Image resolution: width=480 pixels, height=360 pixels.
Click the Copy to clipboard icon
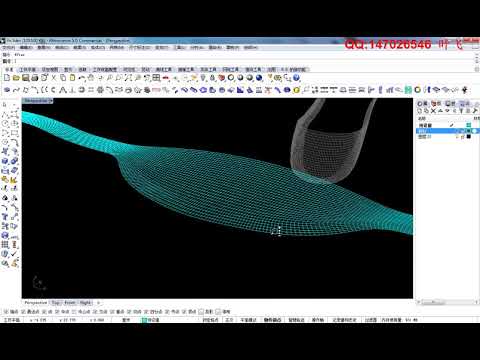point(63,78)
